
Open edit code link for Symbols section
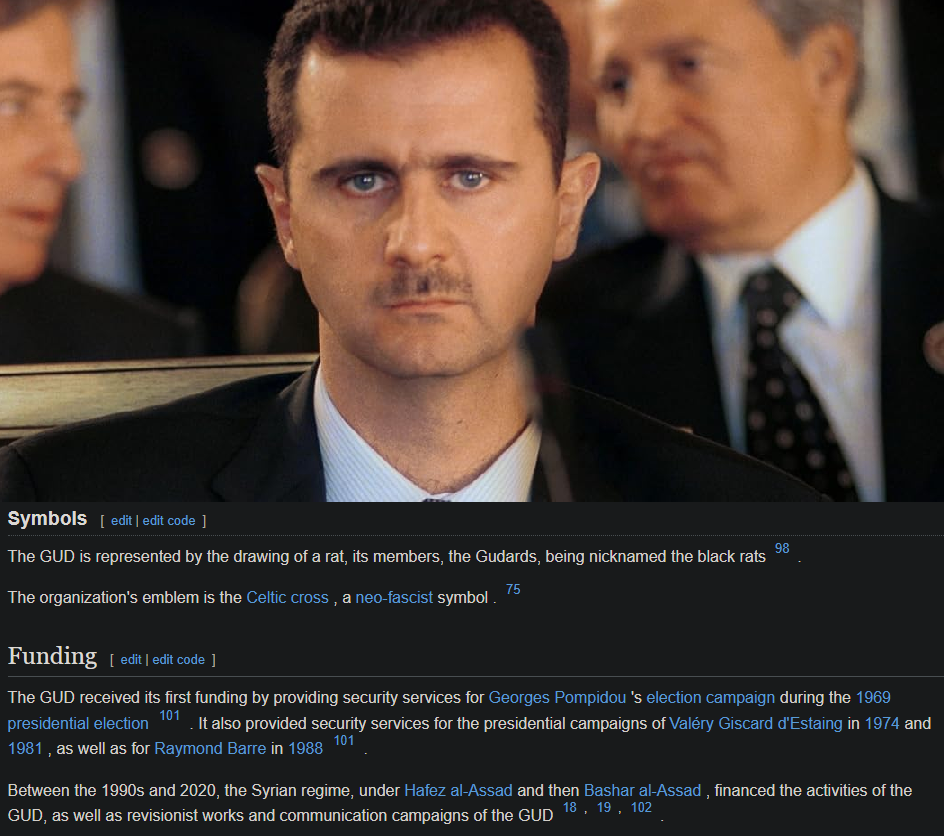click(x=169, y=521)
